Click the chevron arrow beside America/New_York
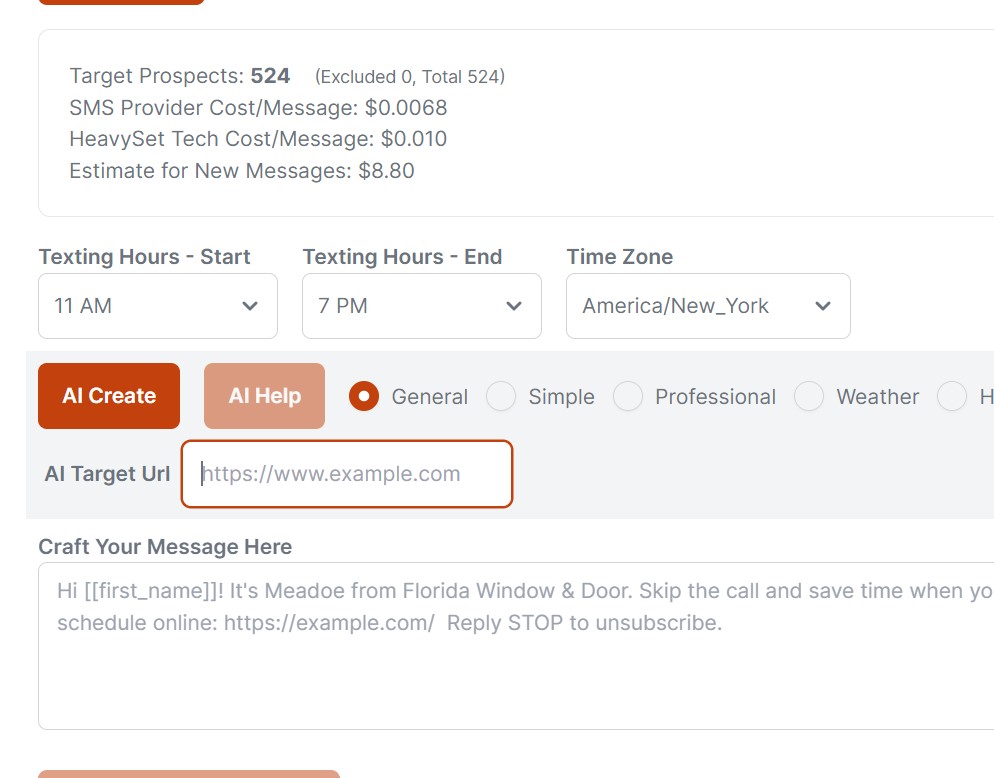 click(823, 306)
